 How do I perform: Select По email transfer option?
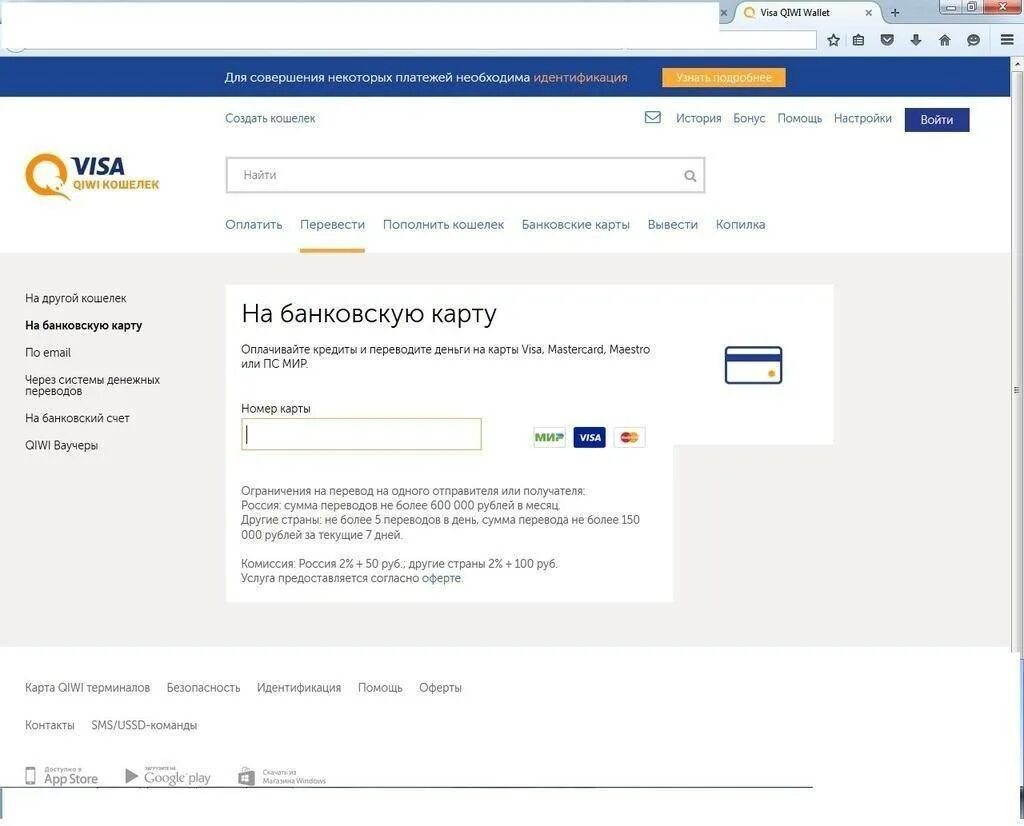(48, 353)
